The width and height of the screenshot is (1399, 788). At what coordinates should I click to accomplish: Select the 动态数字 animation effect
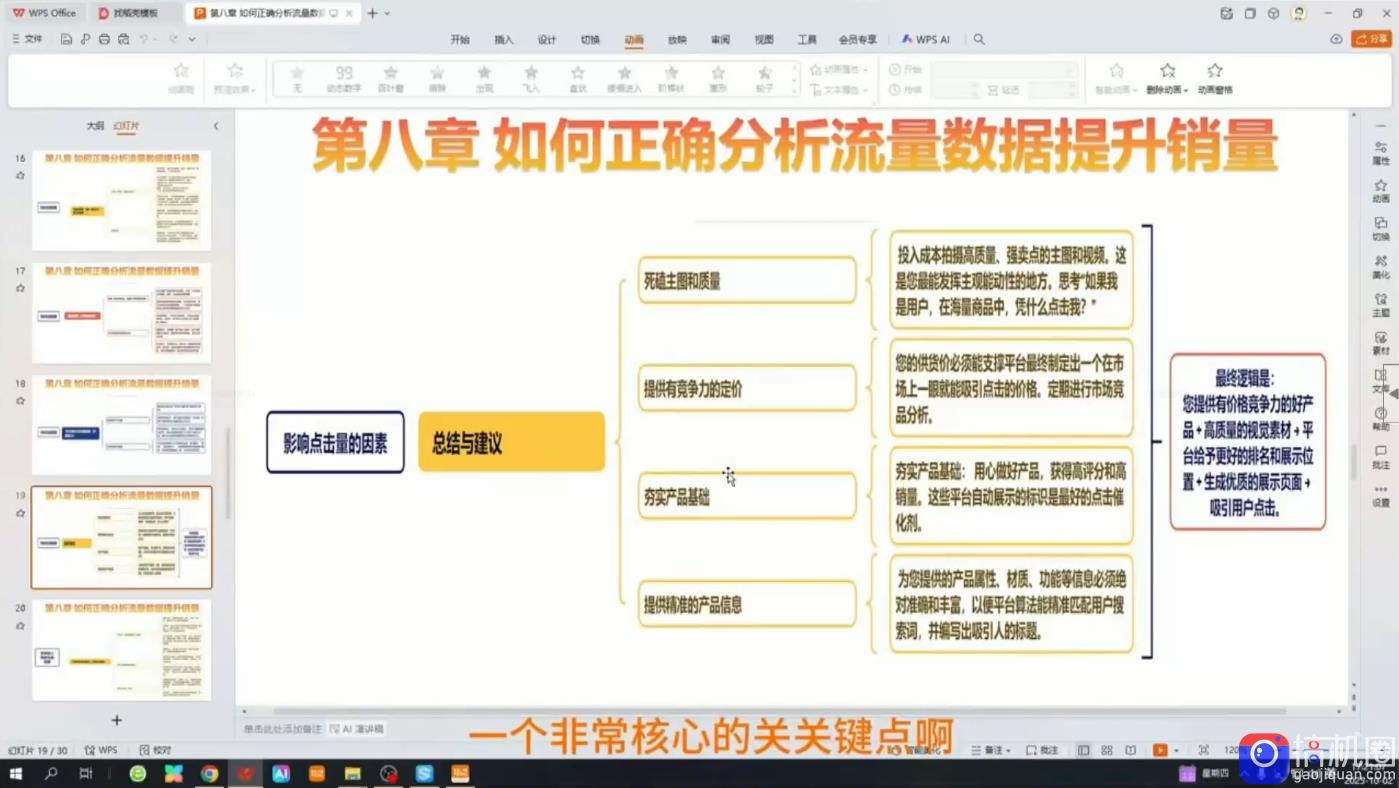pos(344,79)
